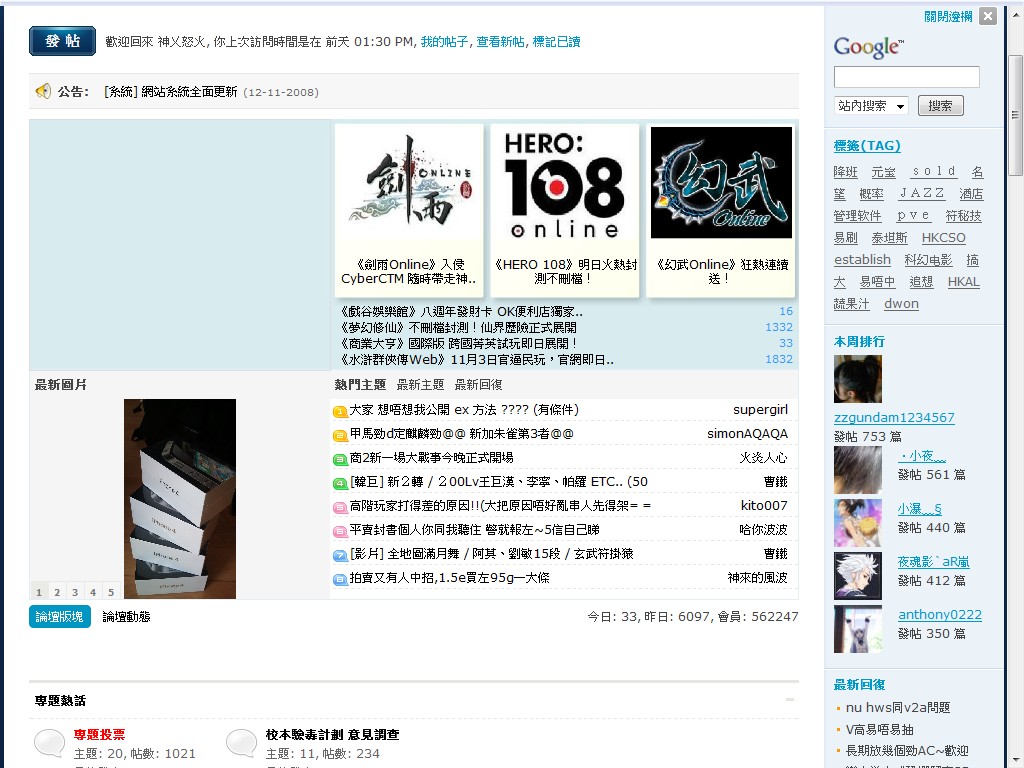Click the avatar of 夜魂影`aR嵐

(857, 576)
